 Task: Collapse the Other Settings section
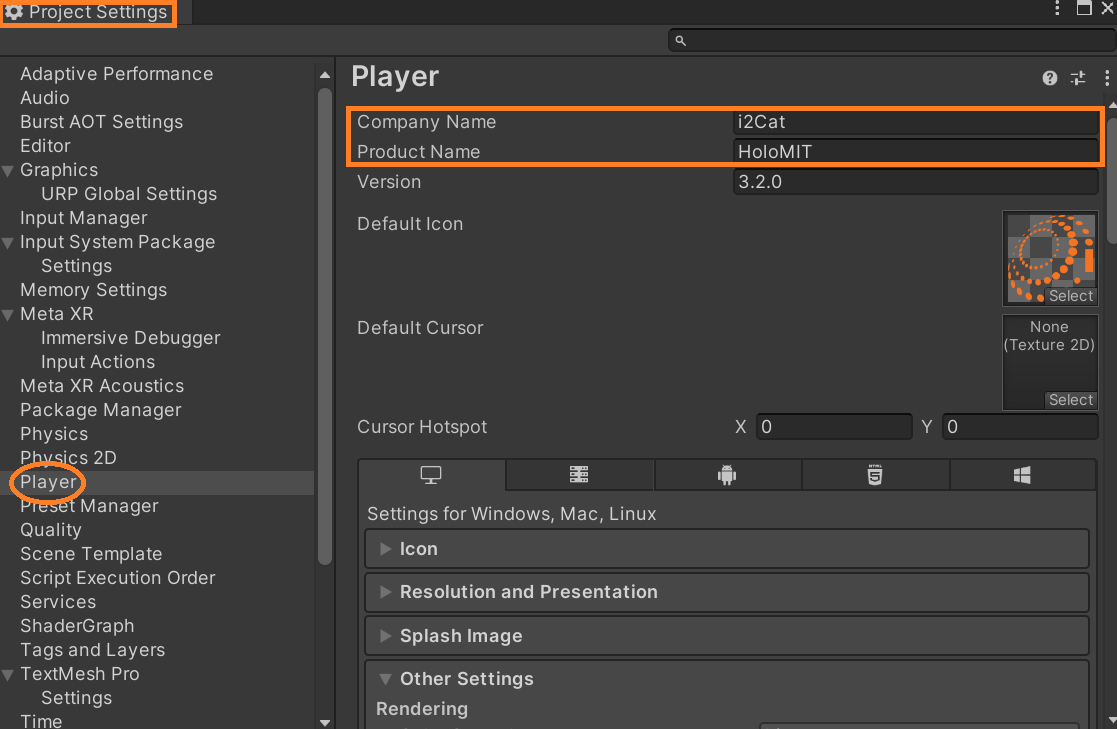pyautogui.click(x=466, y=679)
